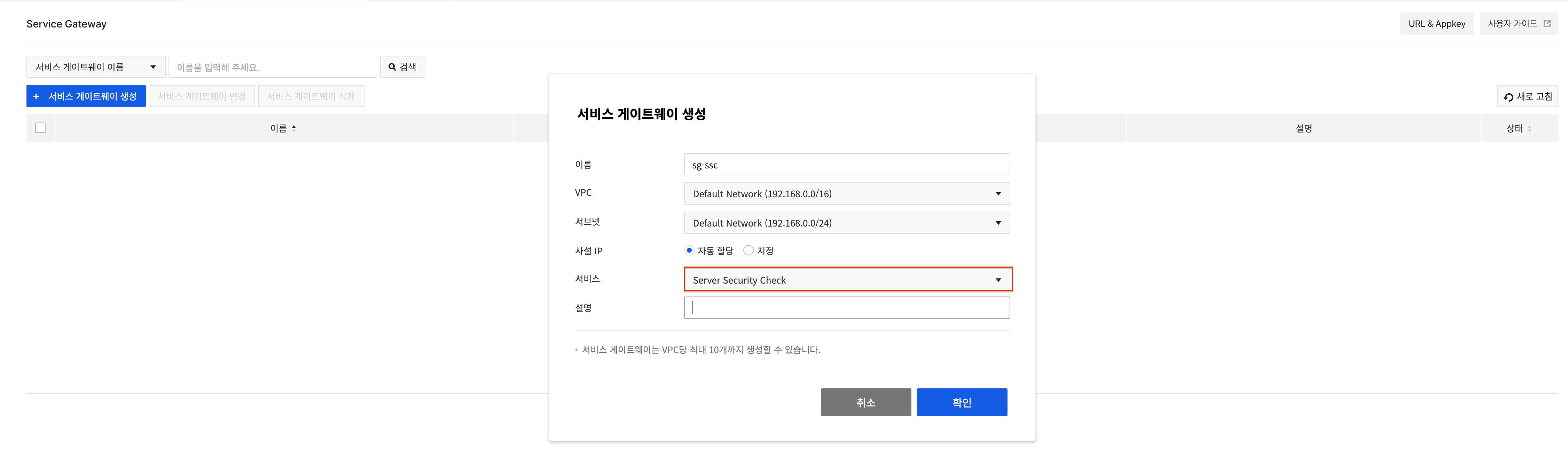The height and width of the screenshot is (451, 1568).
Task: Click plus icon to create service gateway
Action: pyautogui.click(x=37, y=96)
